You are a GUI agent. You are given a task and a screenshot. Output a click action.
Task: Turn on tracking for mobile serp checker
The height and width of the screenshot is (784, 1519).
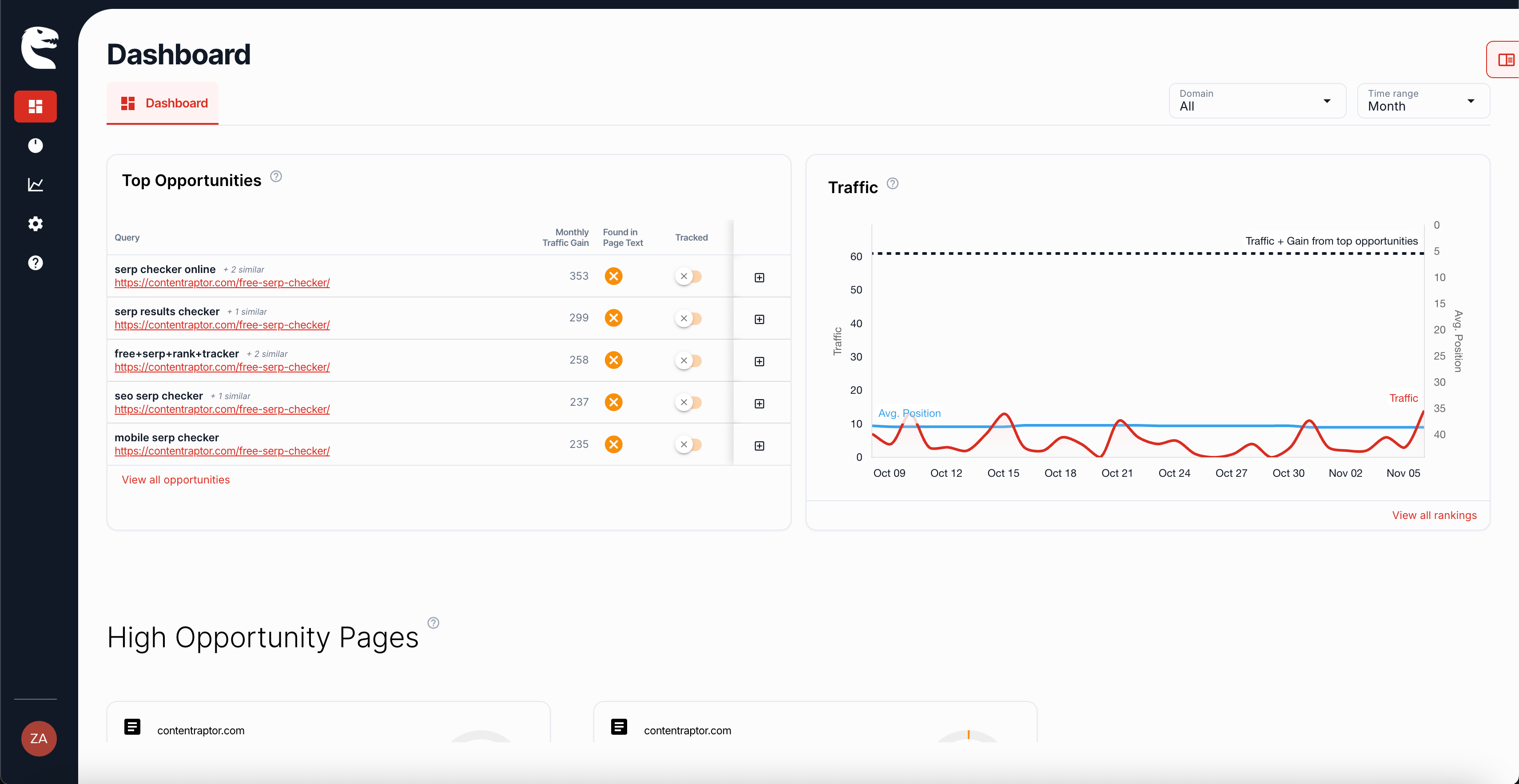(x=688, y=444)
